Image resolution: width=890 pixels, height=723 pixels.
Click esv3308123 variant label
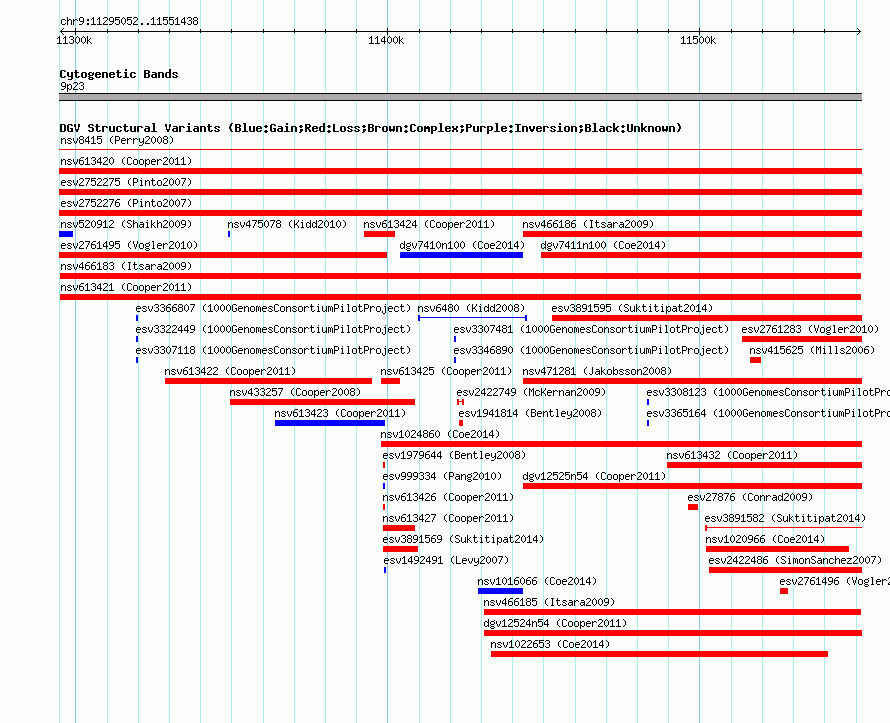coord(768,392)
